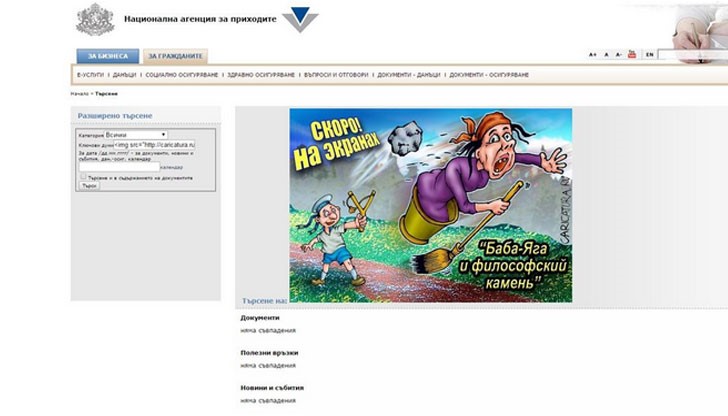
Task: Open the ЗА БИЗНЕСА tab
Action: click(107, 56)
